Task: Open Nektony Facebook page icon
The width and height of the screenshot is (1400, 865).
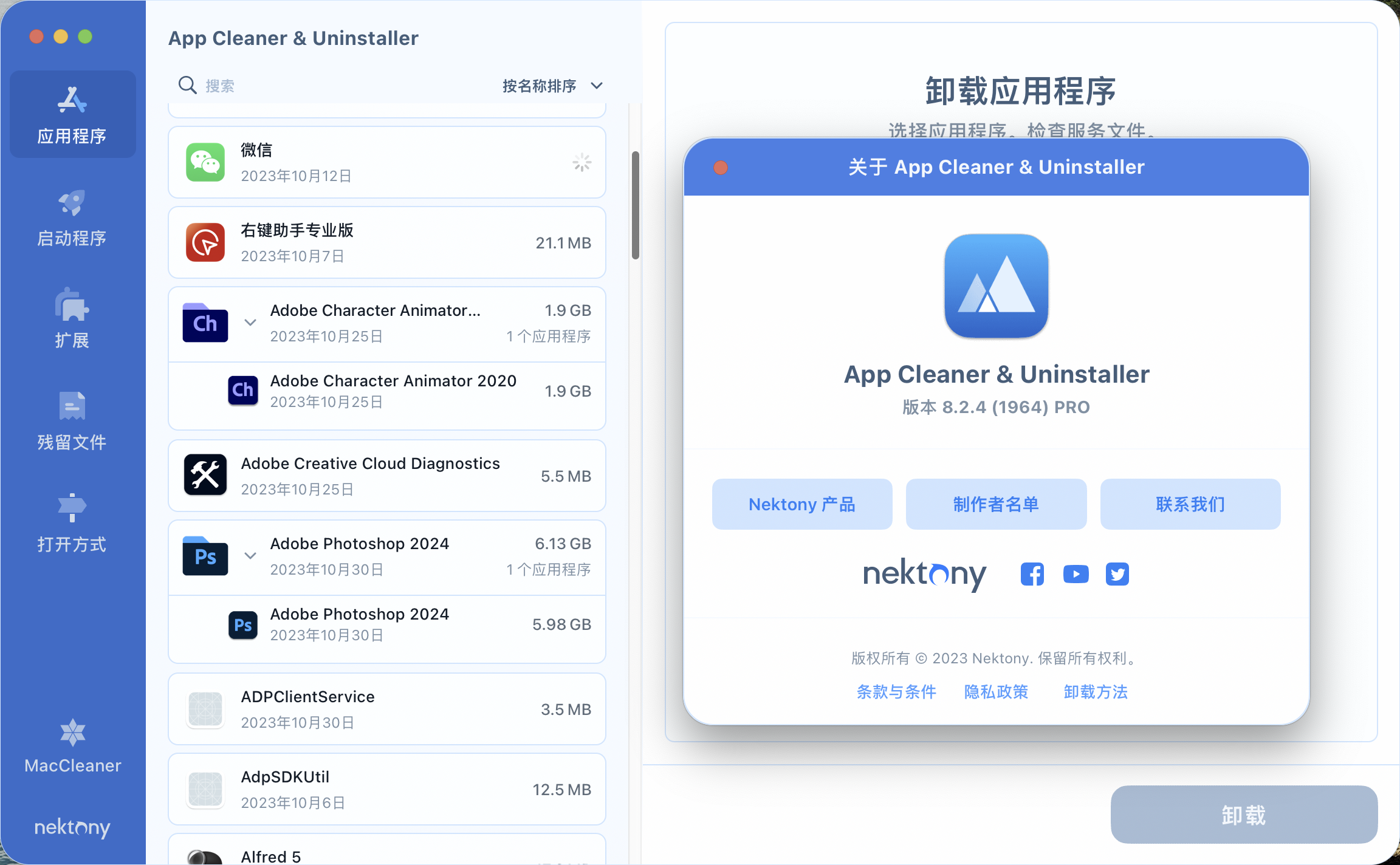Action: (1032, 574)
